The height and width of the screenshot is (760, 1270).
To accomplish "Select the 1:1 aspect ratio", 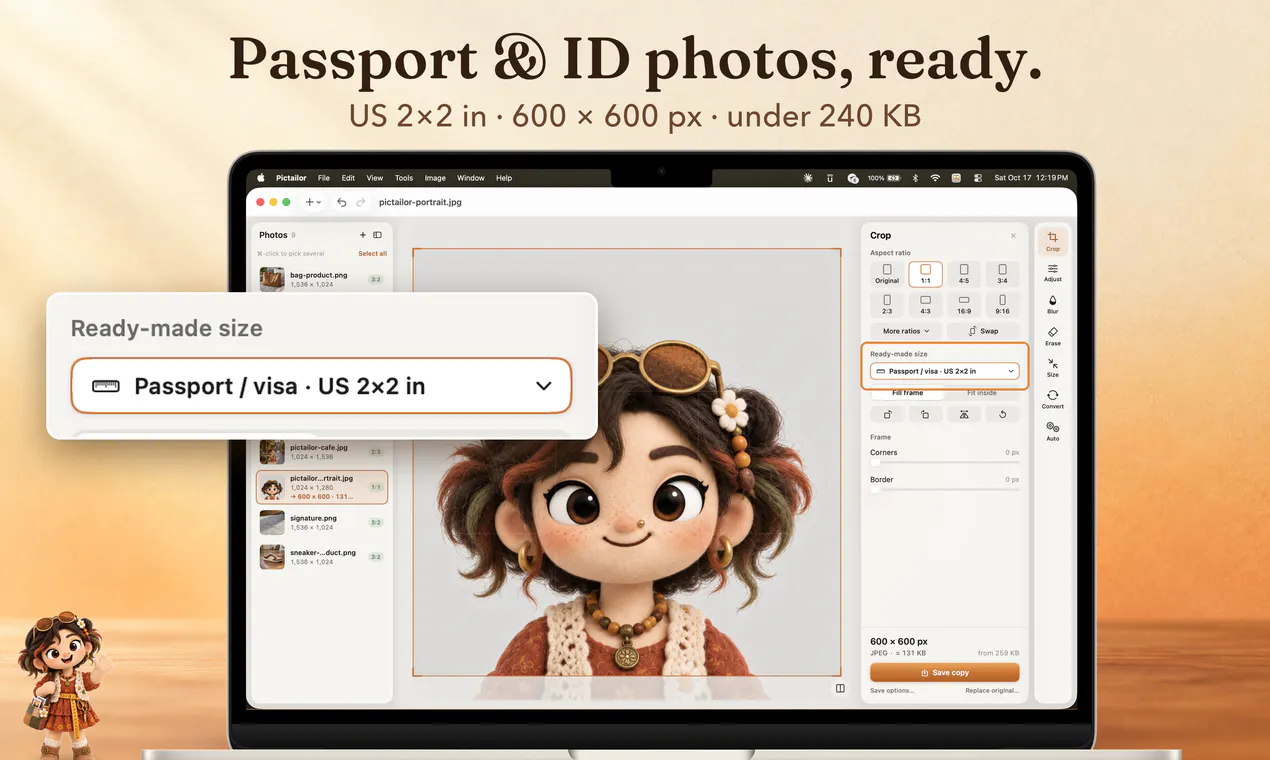I will (x=926, y=274).
